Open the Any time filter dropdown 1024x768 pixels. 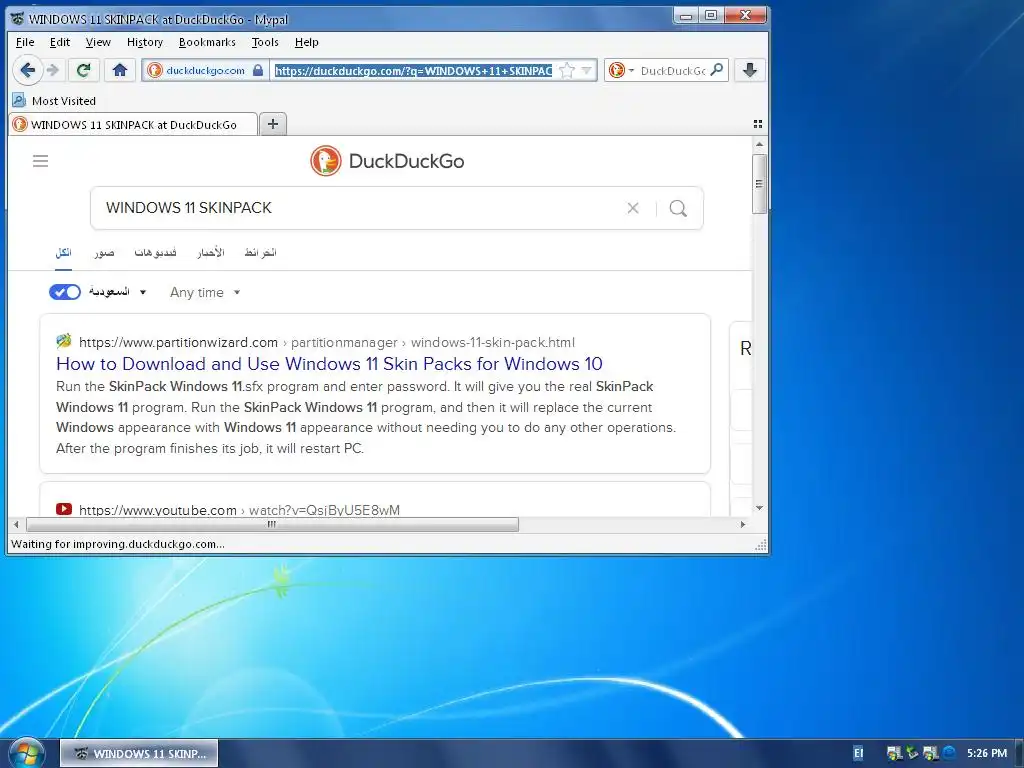pos(205,292)
